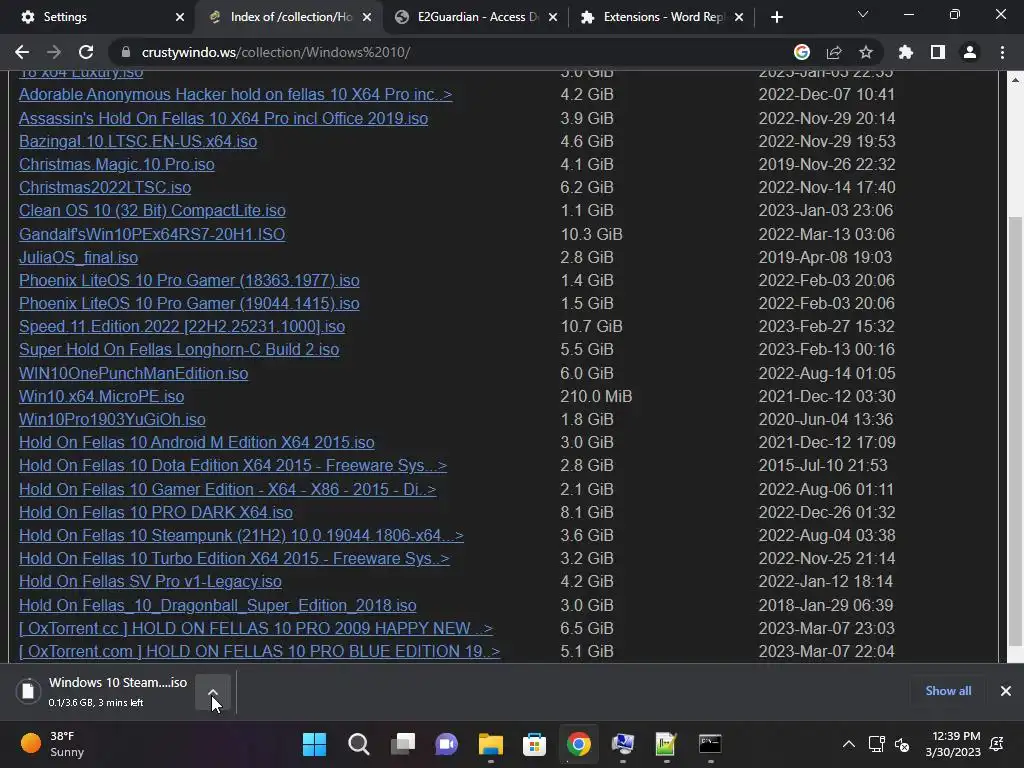Open the weather widget 38°F Sunny
Screen dimensions: 1024x768
coord(54,744)
